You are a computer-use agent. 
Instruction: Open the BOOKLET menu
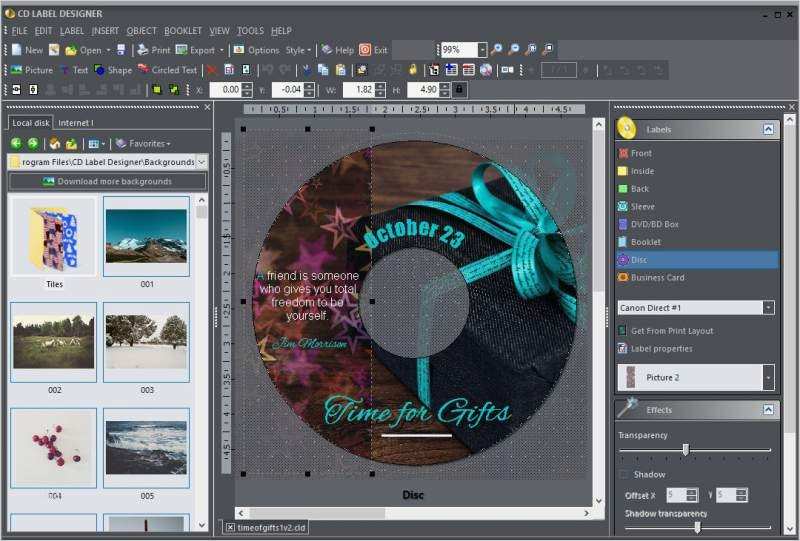pyautogui.click(x=182, y=31)
